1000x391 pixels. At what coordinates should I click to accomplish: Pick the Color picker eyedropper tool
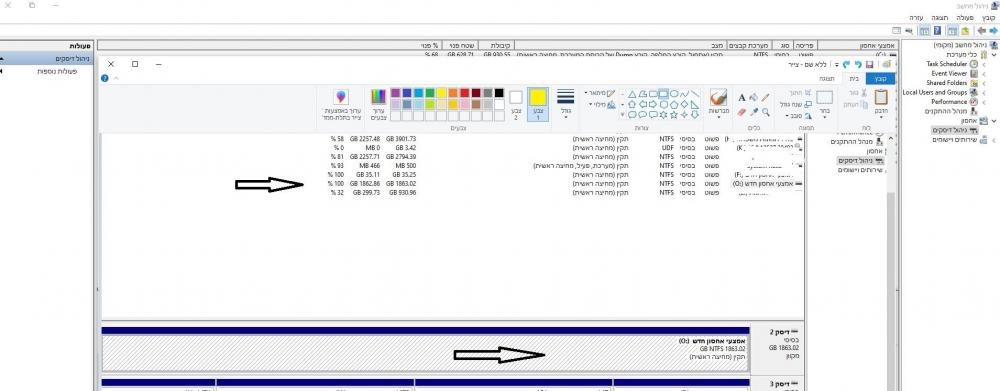click(754, 112)
